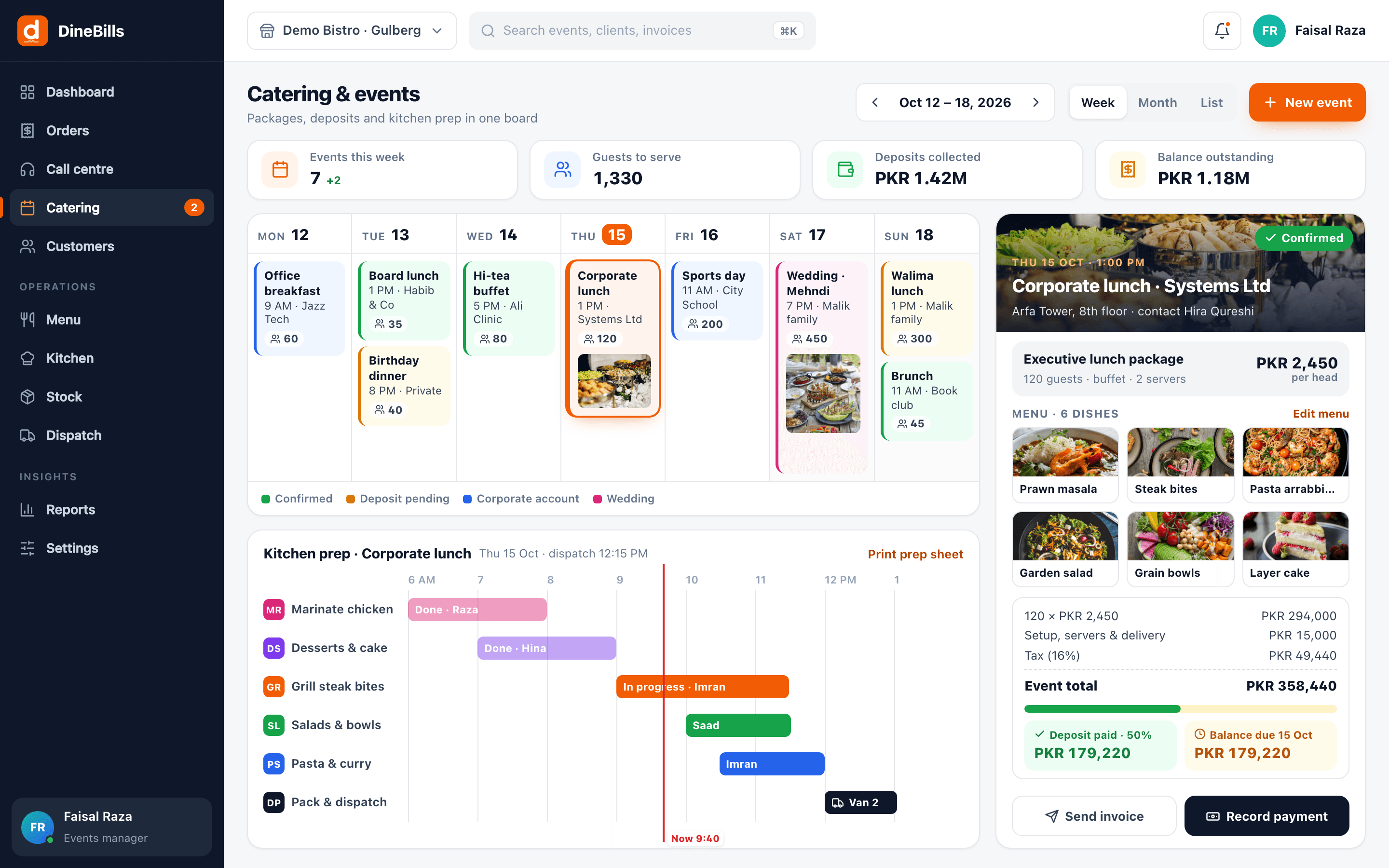Image resolution: width=1389 pixels, height=868 pixels.
Task: Open the Board lunch event card
Action: coord(404,301)
